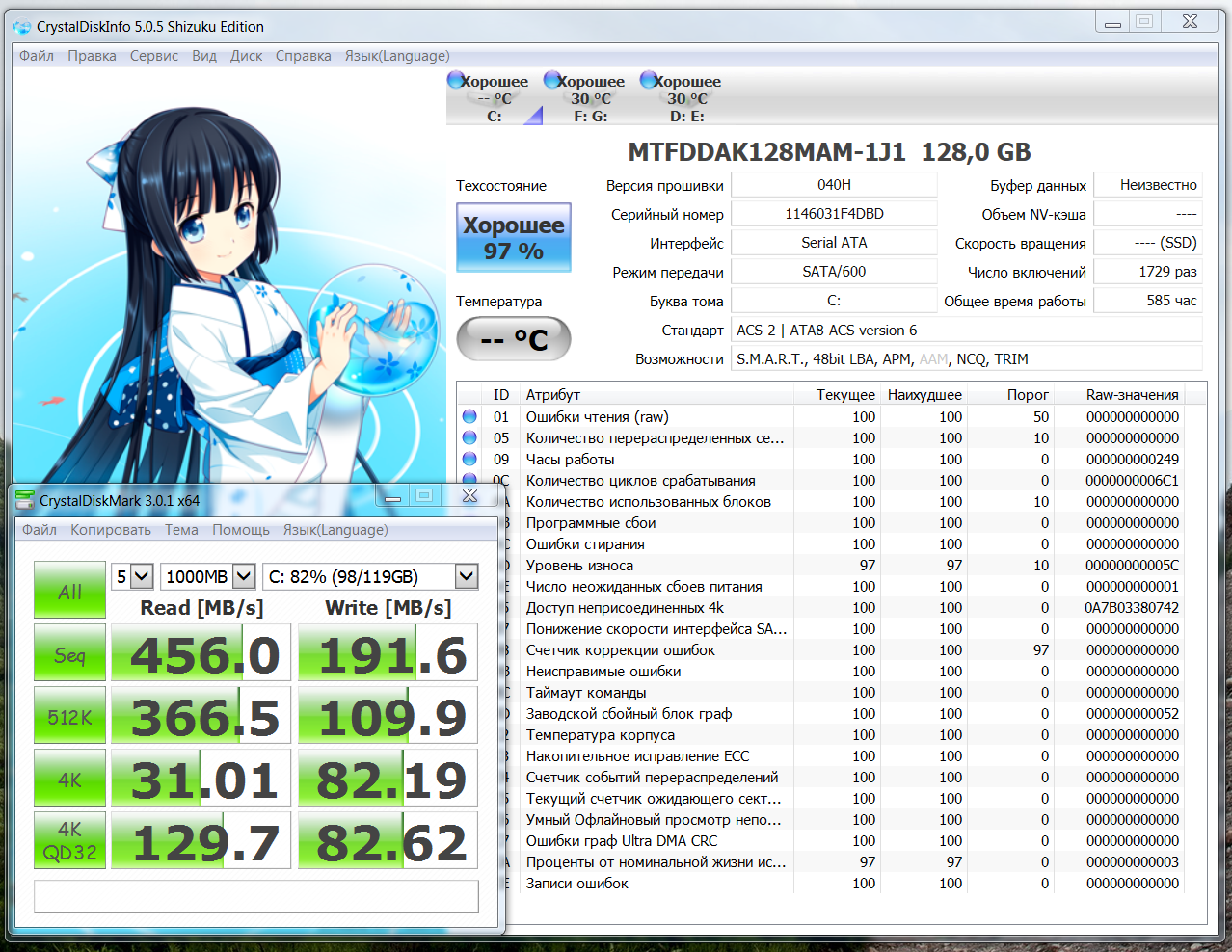This screenshot has height=952, width=1232.
Task: Open the Правка menu in CrystalDiskInfo
Action: [x=92, y=56]
